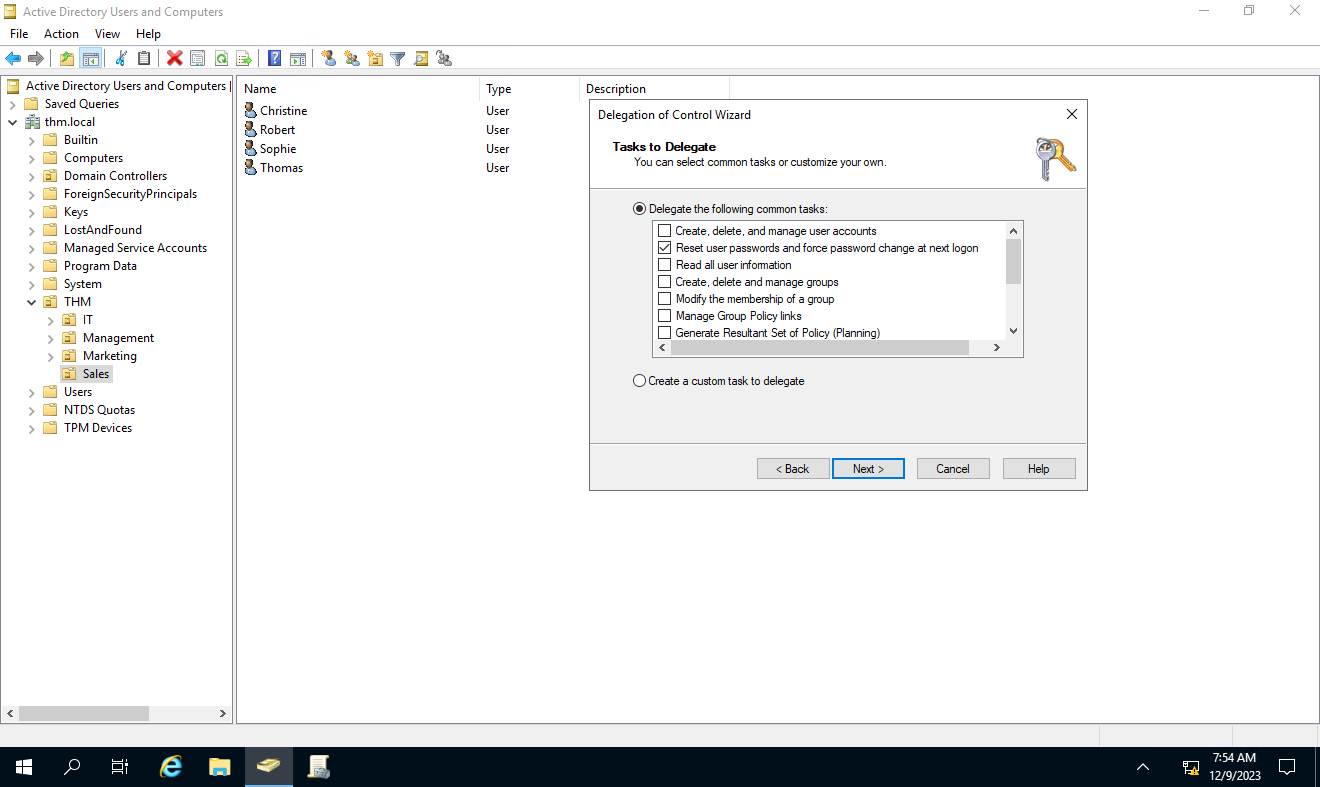The width and height of the screenshot is (1320, 787).
Task: Check Modify the membership of a group
Action: [665, 299]
